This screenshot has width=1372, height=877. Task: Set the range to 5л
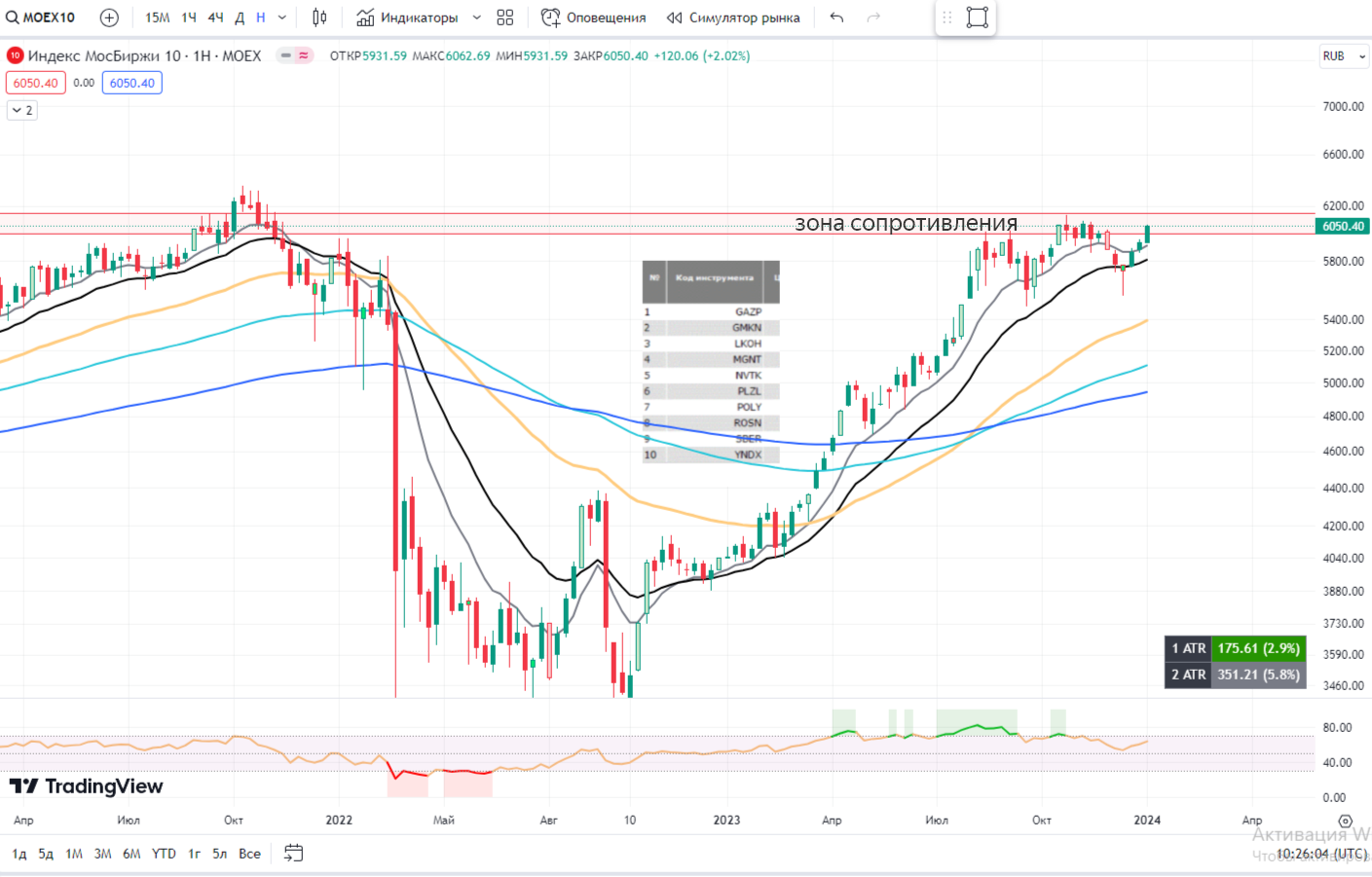coord(220,854)
